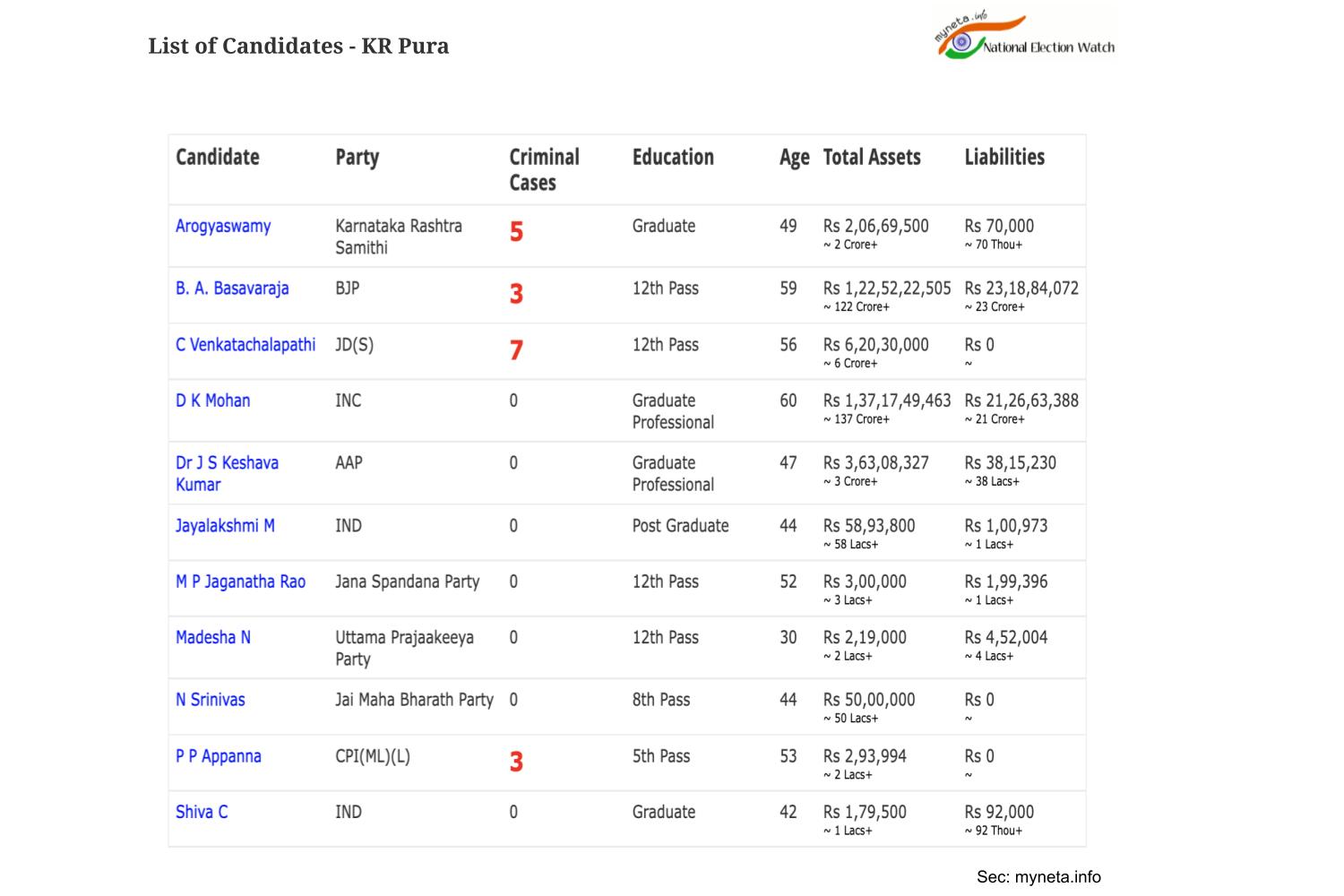
Task: Click assets value Rs 2,06,69,500
Action: point(876,227)
